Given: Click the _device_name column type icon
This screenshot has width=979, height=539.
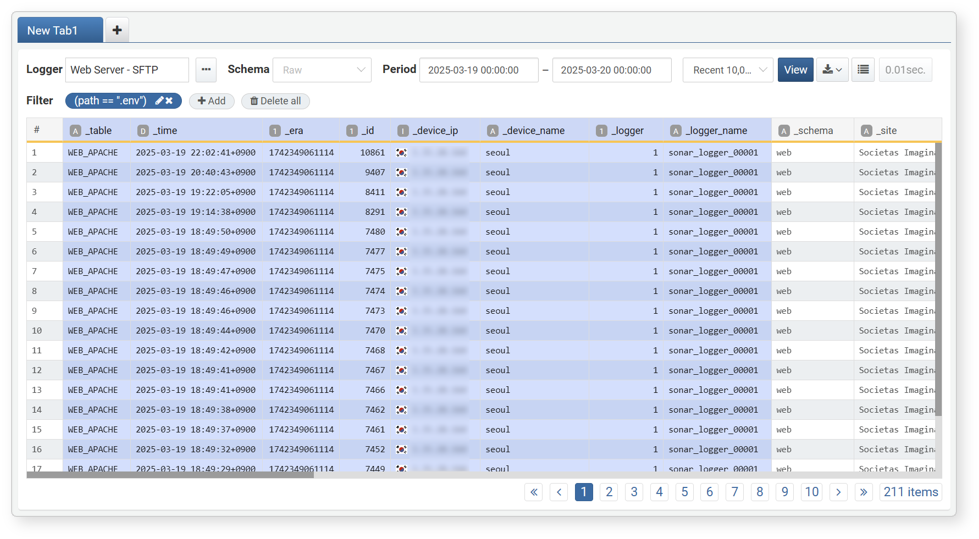Looking at the screenshot, I should click(493, 131).
